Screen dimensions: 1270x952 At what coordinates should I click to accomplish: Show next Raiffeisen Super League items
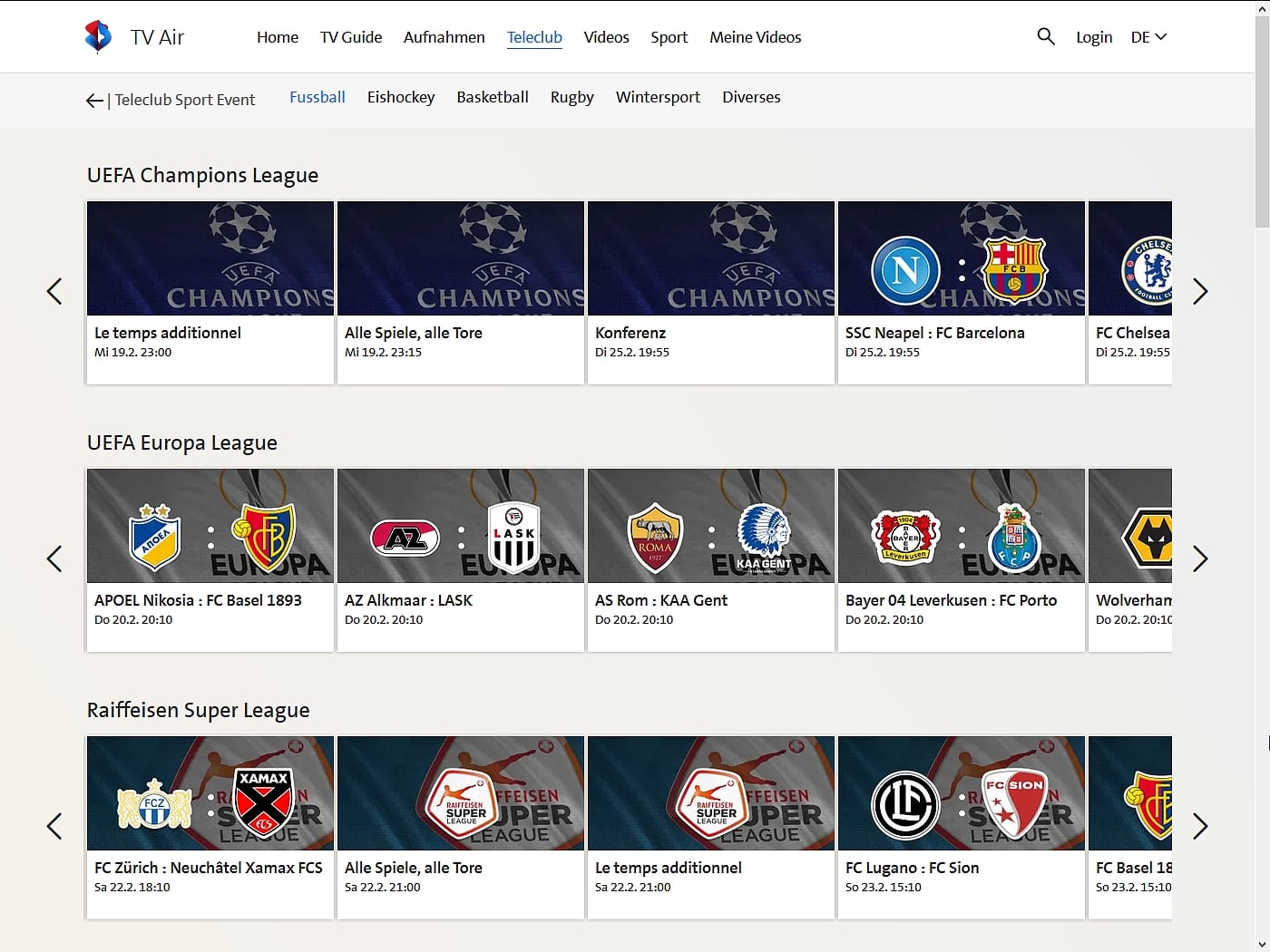1200,826
